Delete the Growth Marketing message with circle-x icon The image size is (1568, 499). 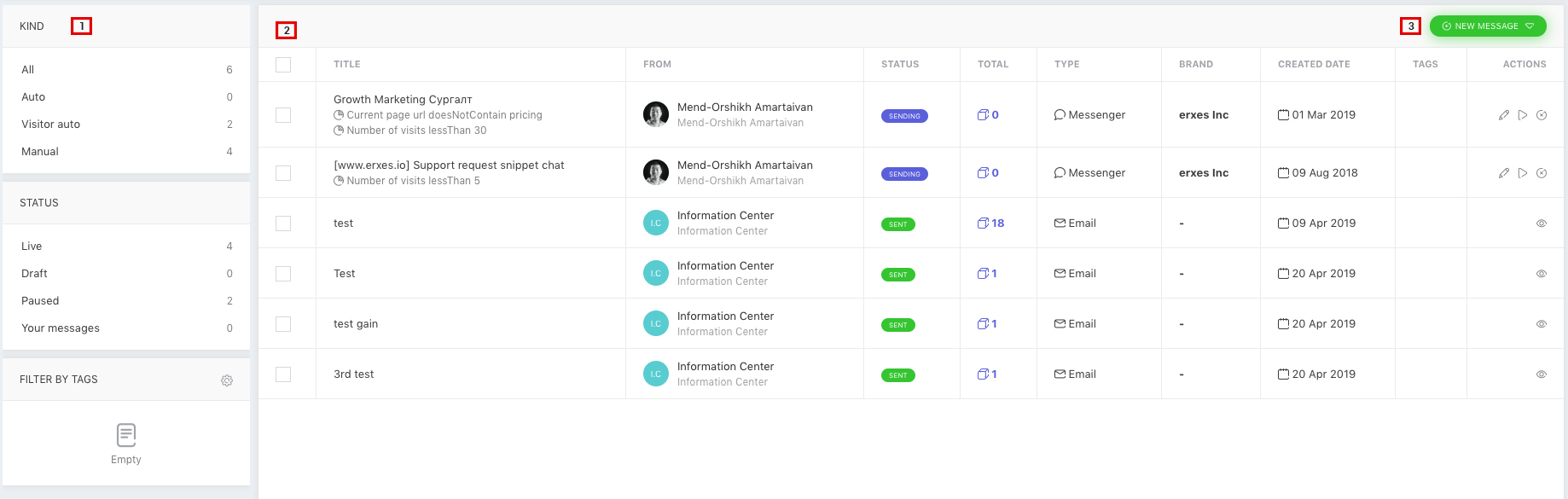[x=1542, y=115]
